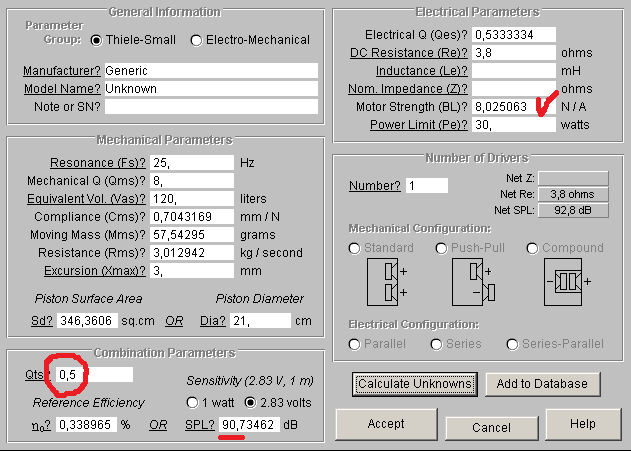Click the Compliance (Cms) input field
The image size is (631, 451).
point(192,217)
